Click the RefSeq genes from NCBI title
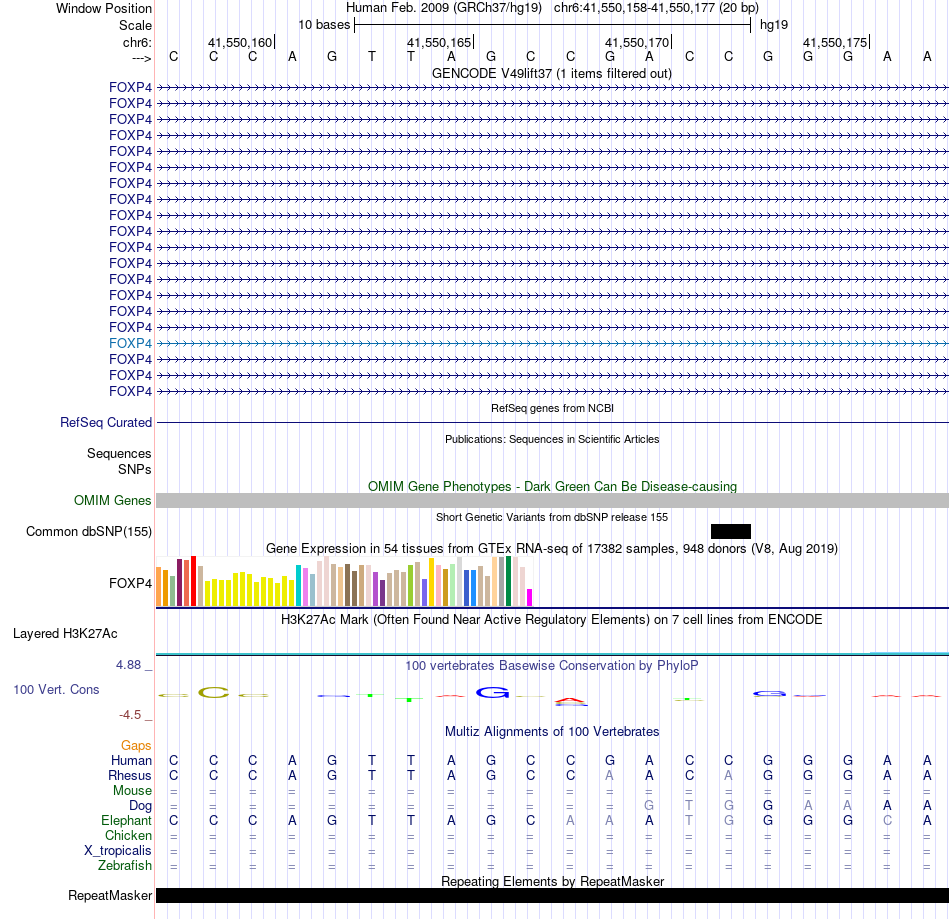 (552, 408)
